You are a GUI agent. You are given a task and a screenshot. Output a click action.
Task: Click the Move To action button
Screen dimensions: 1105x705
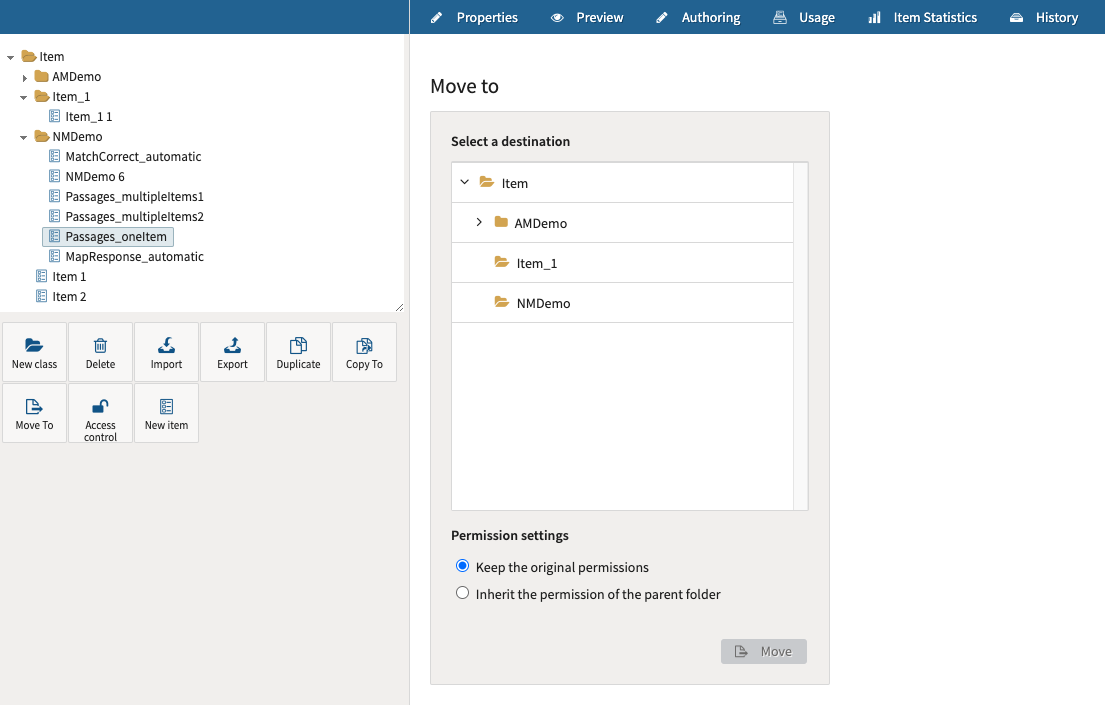(34, 412)
